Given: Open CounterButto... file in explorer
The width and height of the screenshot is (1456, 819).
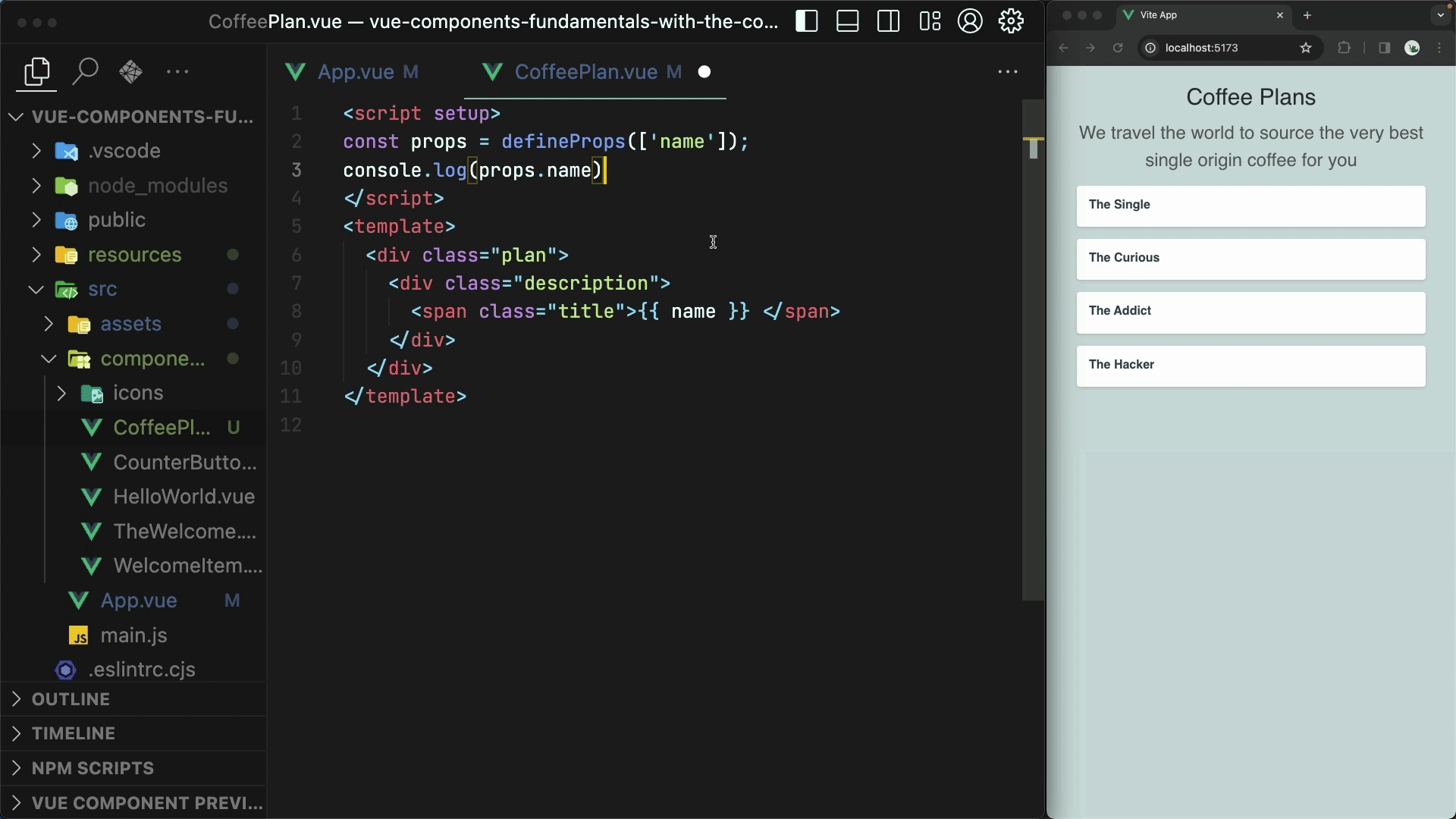Looking at the screenshot, I should pos(133,463).
